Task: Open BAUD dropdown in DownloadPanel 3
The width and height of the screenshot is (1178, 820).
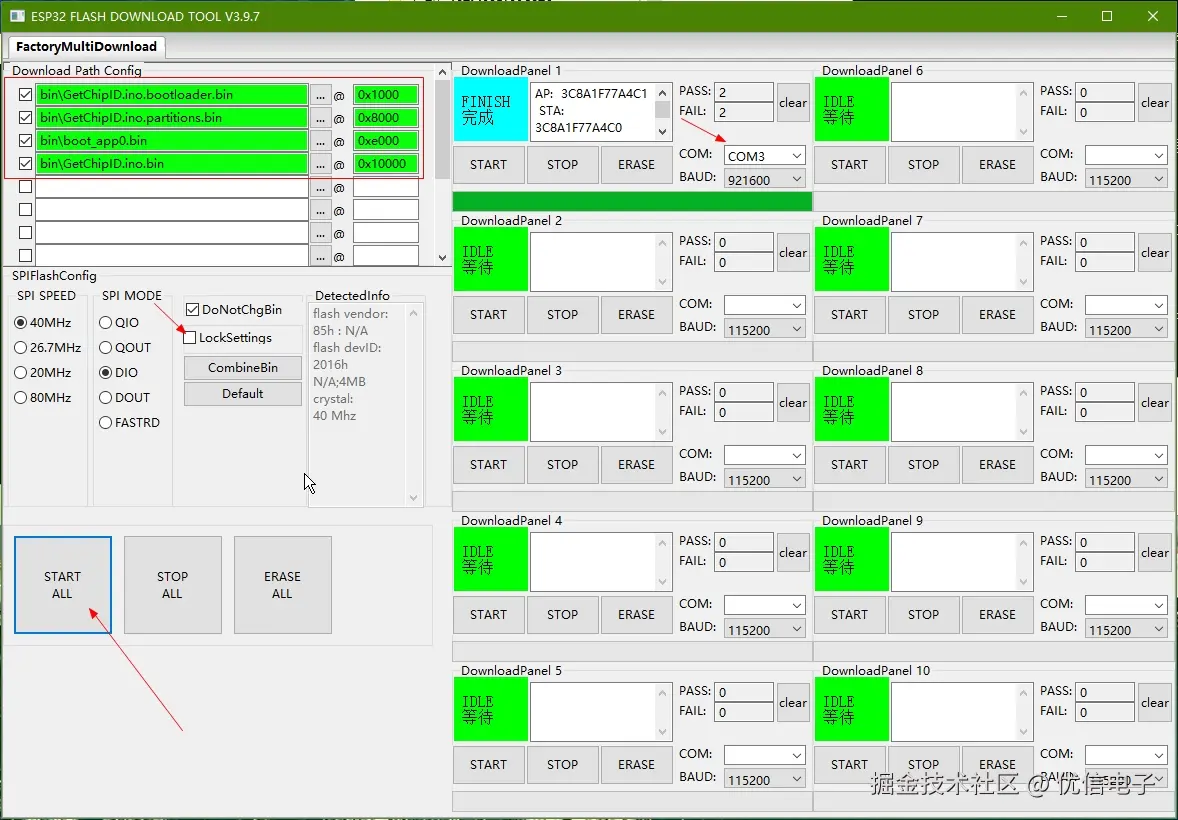Action: point(764,480)
